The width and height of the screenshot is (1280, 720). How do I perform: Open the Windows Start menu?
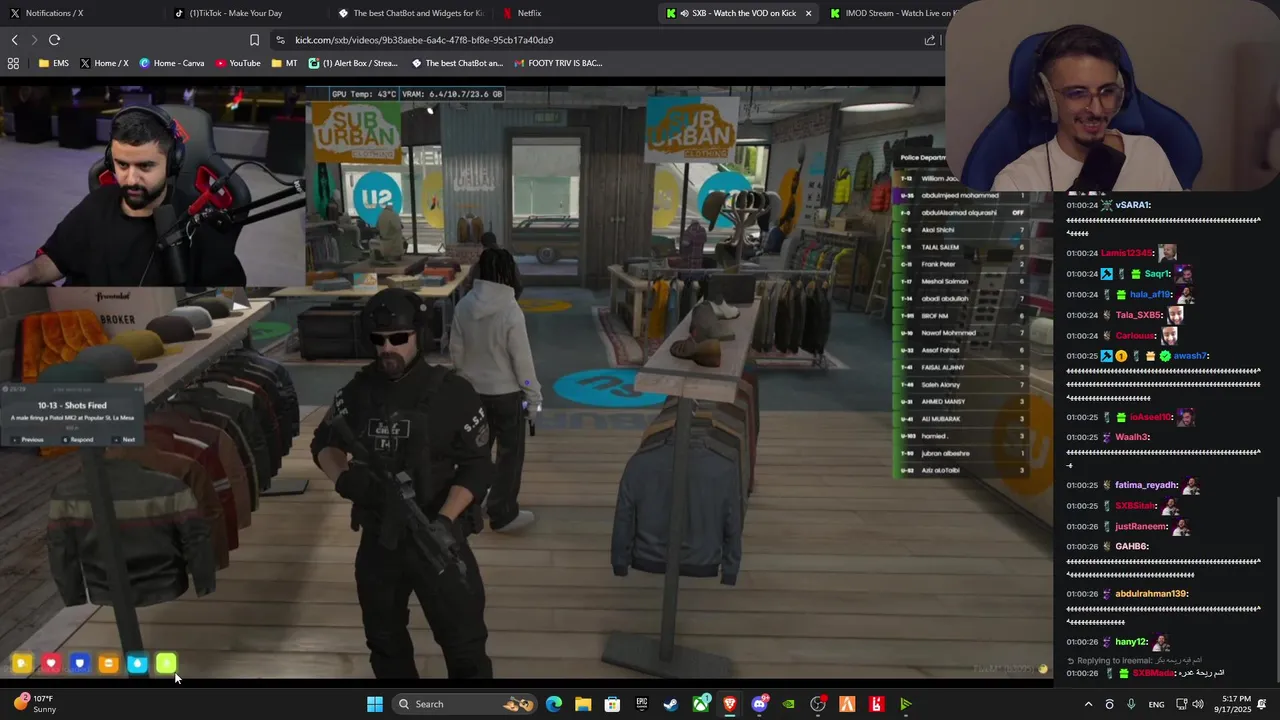pos(375,704)
